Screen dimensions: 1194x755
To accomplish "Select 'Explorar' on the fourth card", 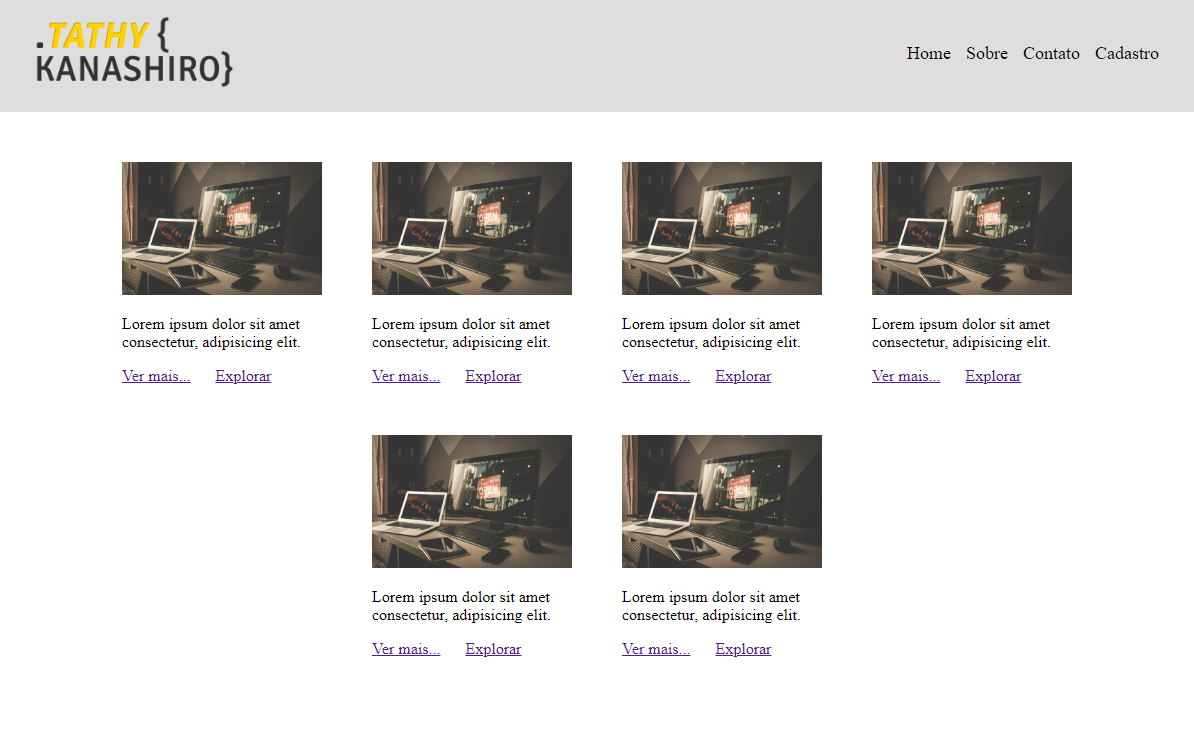I will coord(993,375).
